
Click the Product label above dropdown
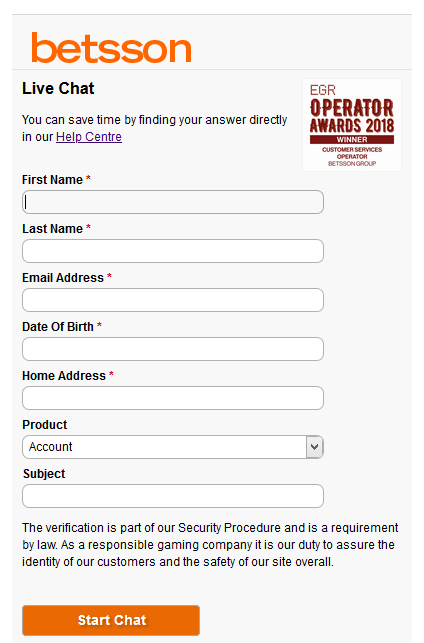(45, 424)
